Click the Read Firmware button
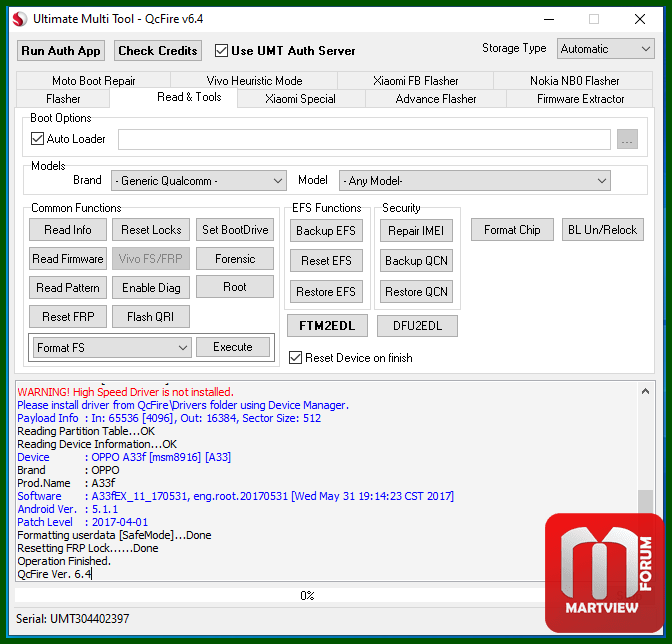 coord(68,259)
